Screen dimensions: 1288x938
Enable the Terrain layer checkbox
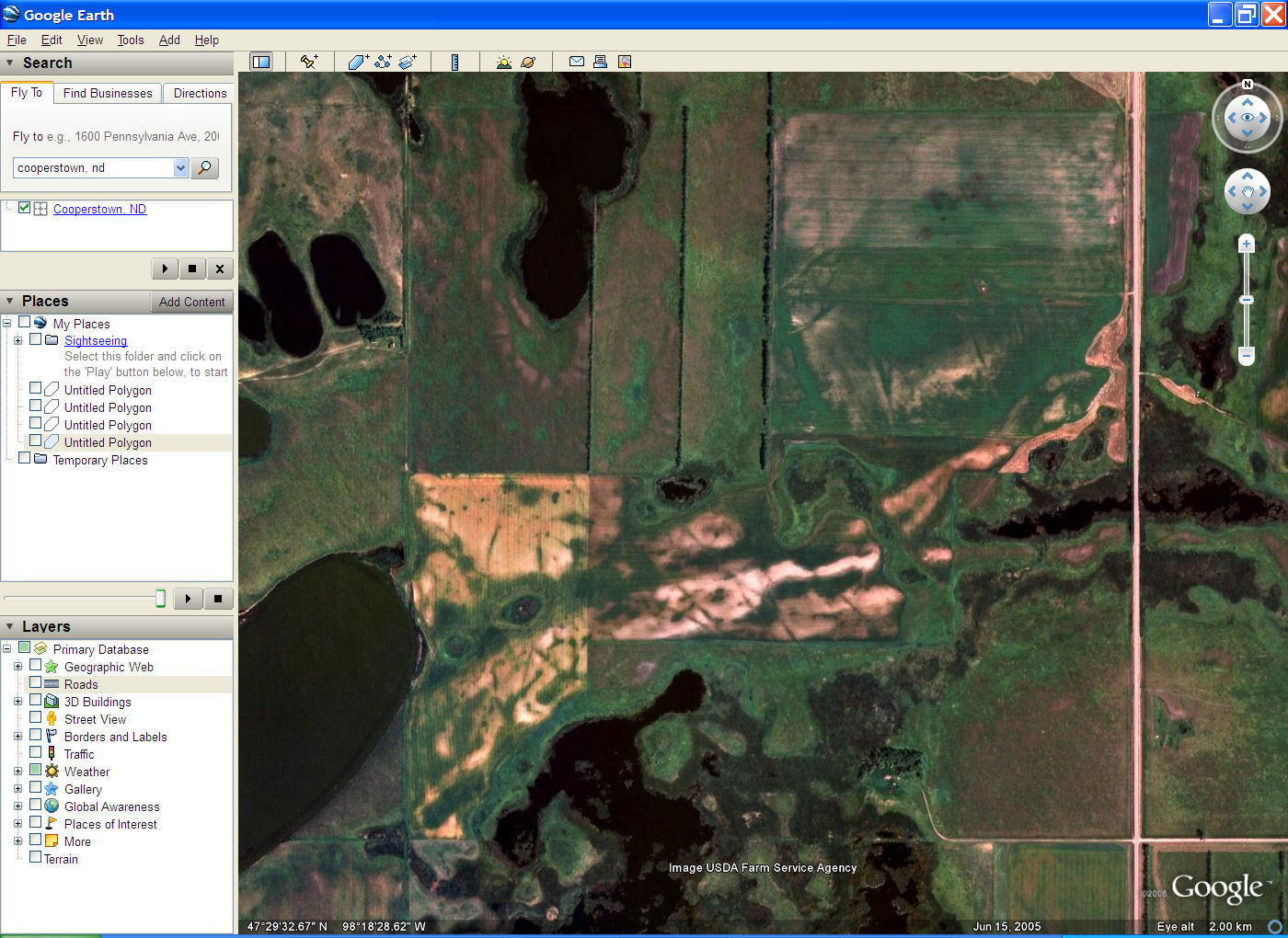[36, 857]
